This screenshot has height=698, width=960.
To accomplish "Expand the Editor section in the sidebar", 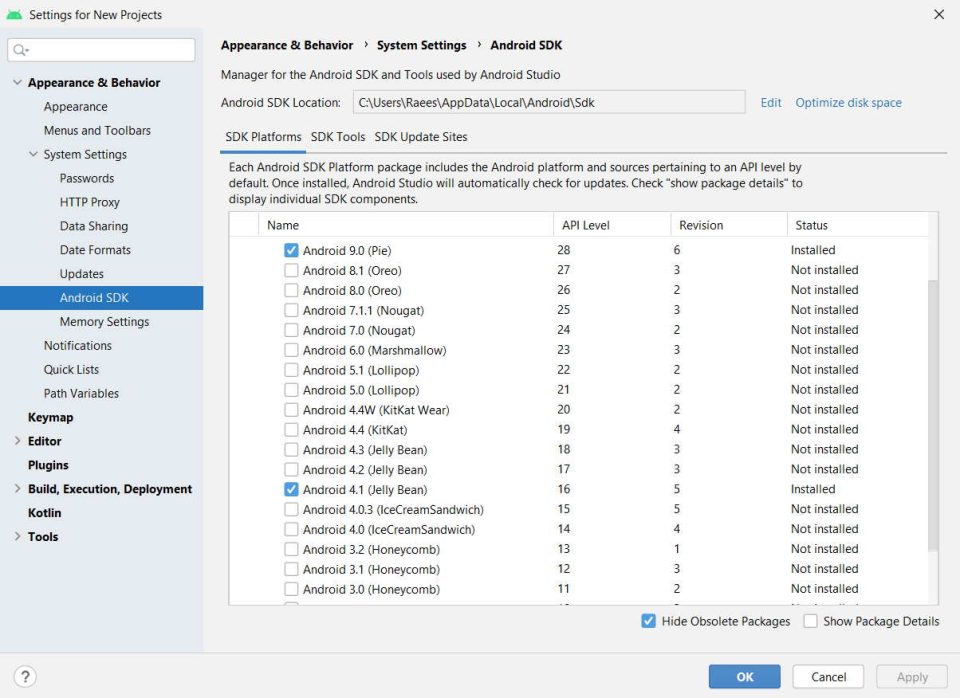I will [x=17, y=441].
